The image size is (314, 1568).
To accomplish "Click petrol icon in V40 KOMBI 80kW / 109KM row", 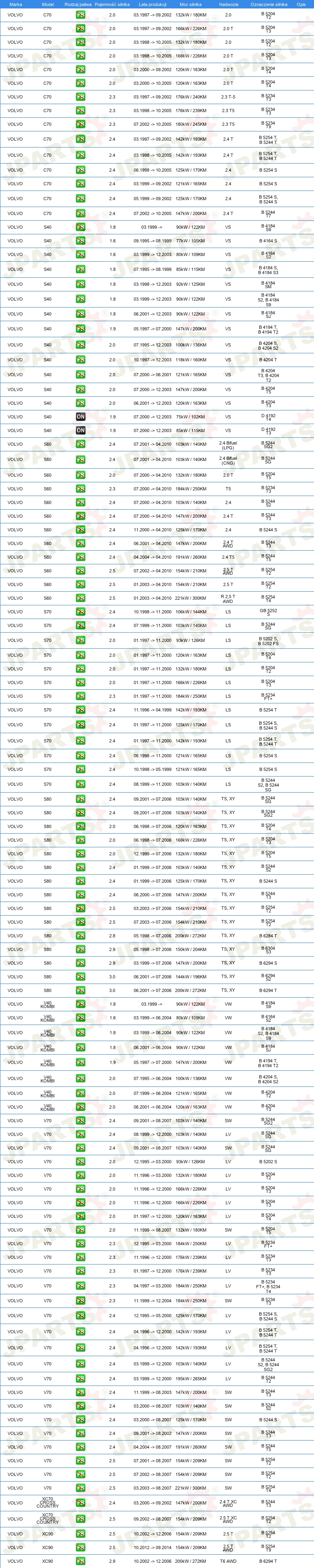I will tap(80, 1018).
